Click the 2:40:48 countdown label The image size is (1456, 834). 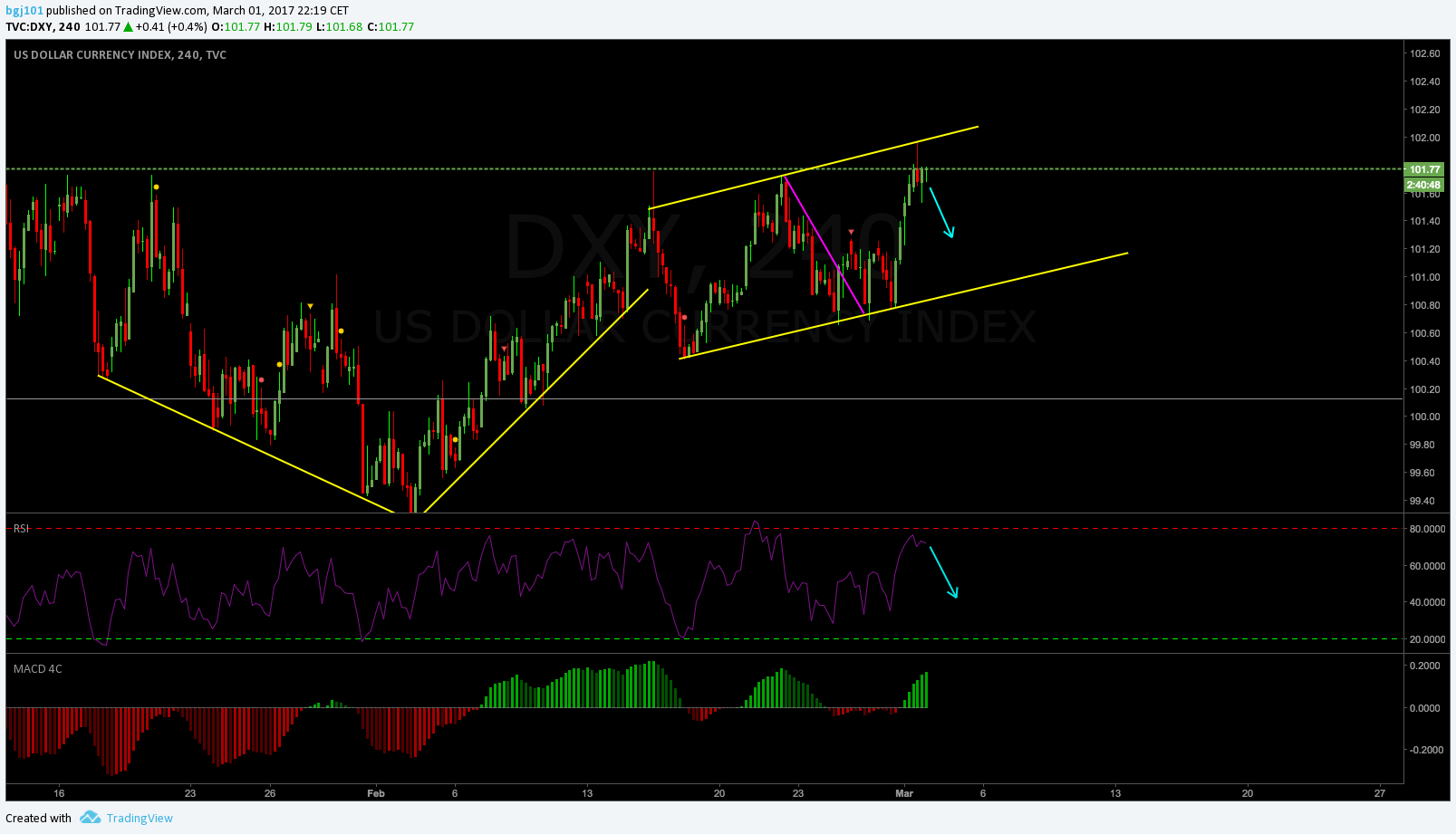[1424, 185]
